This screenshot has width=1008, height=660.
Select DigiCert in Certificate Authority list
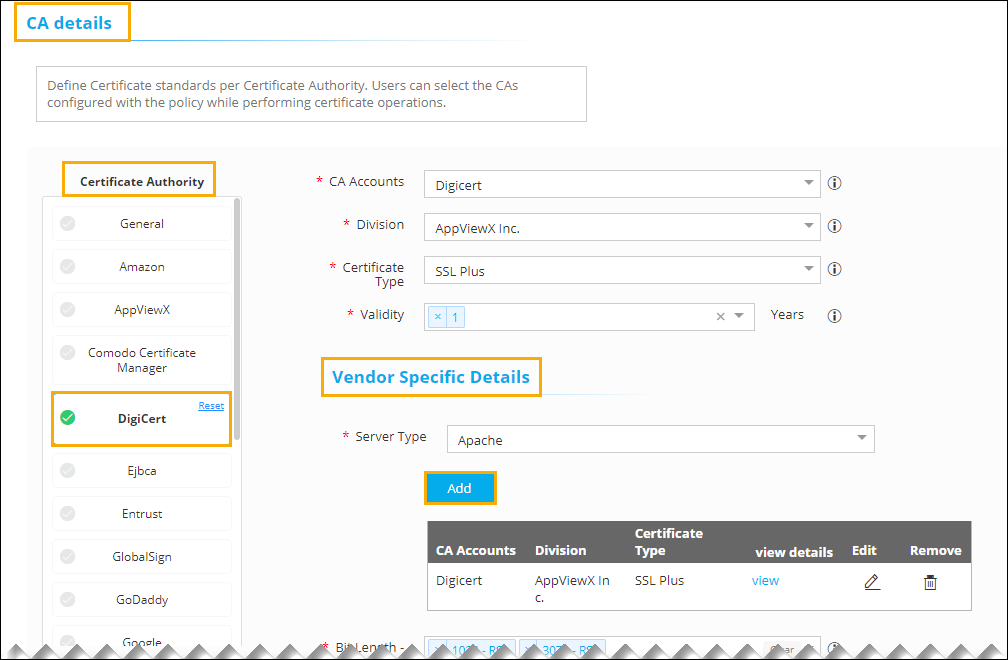tap(141, 419)
